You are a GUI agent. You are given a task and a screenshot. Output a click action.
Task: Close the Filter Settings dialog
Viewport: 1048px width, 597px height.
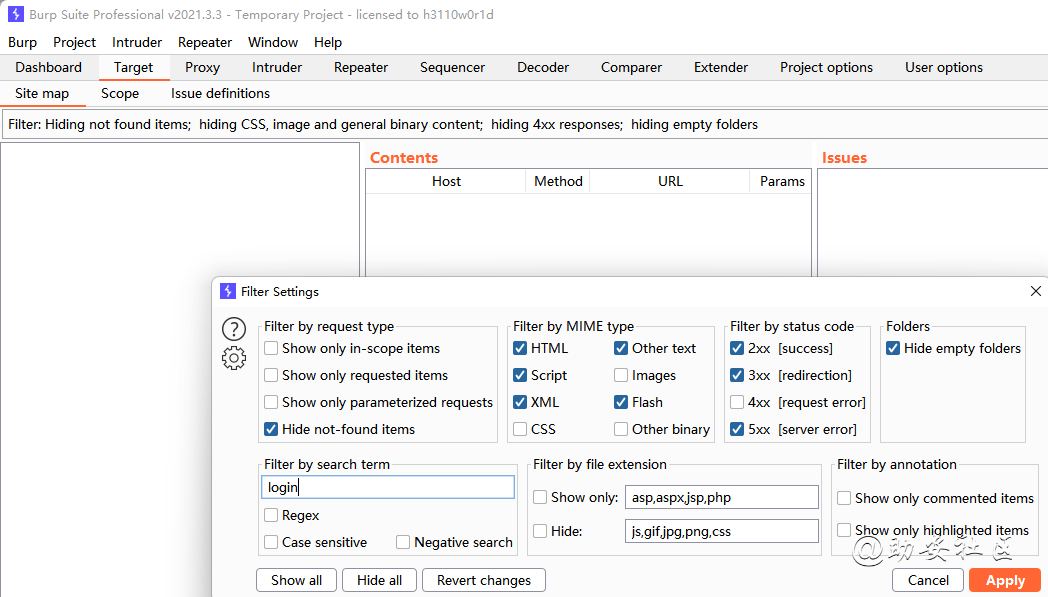[x=1035, y=291]
